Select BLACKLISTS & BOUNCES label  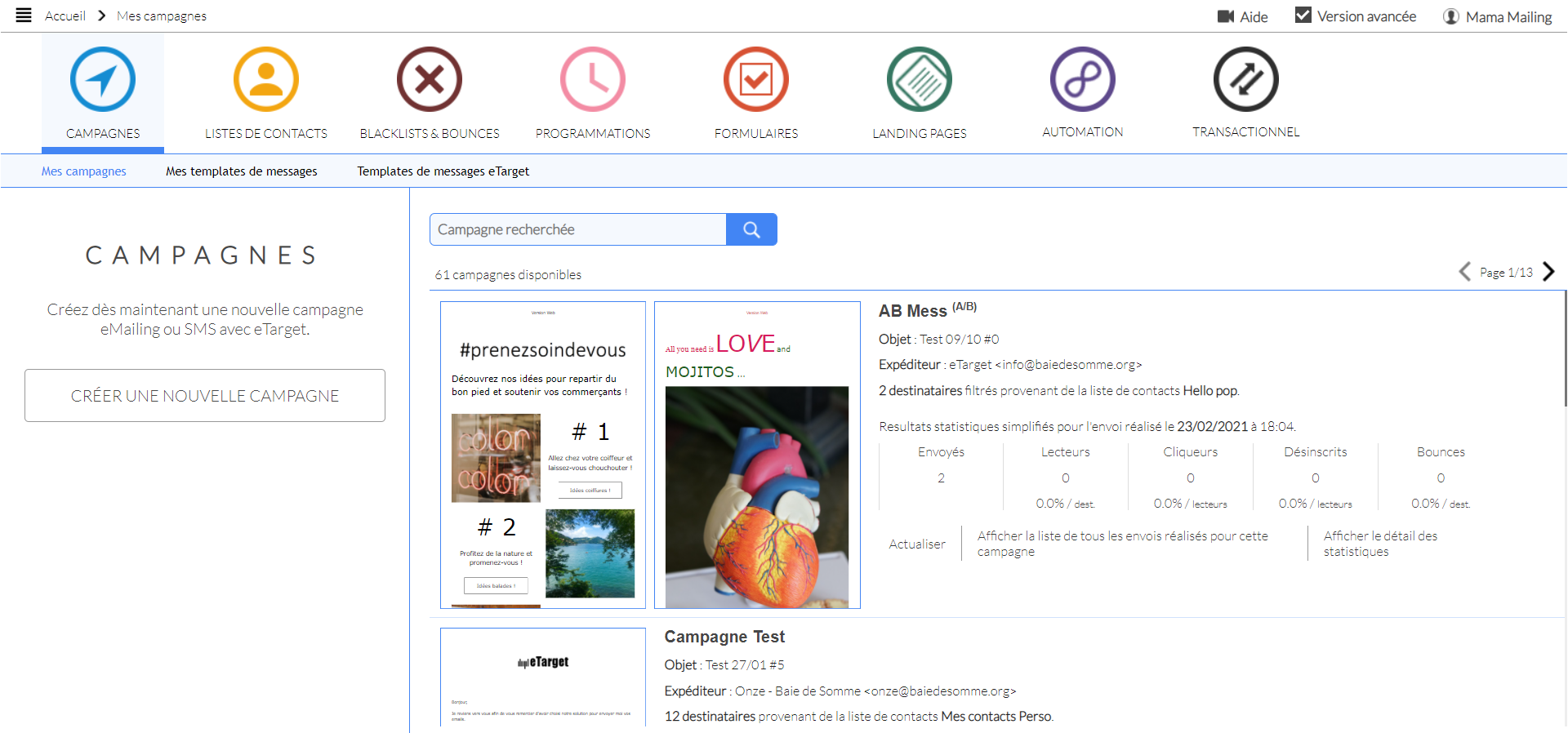tap(430, 133)
